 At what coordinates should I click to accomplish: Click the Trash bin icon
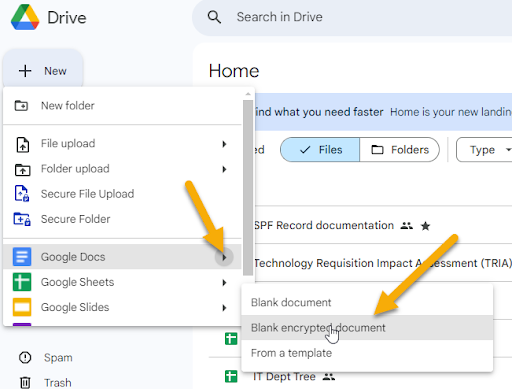pos(25,382)
